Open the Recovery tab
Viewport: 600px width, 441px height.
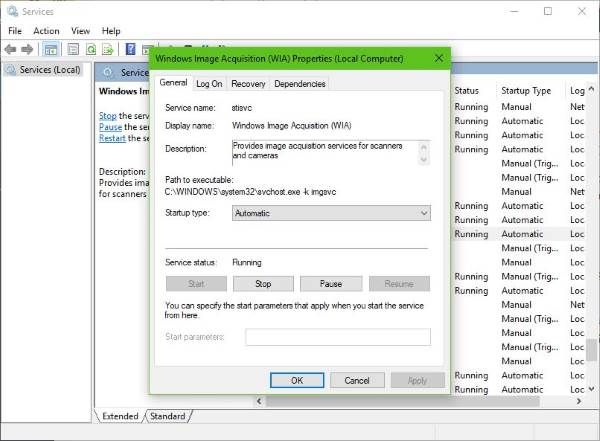[248, 84]
